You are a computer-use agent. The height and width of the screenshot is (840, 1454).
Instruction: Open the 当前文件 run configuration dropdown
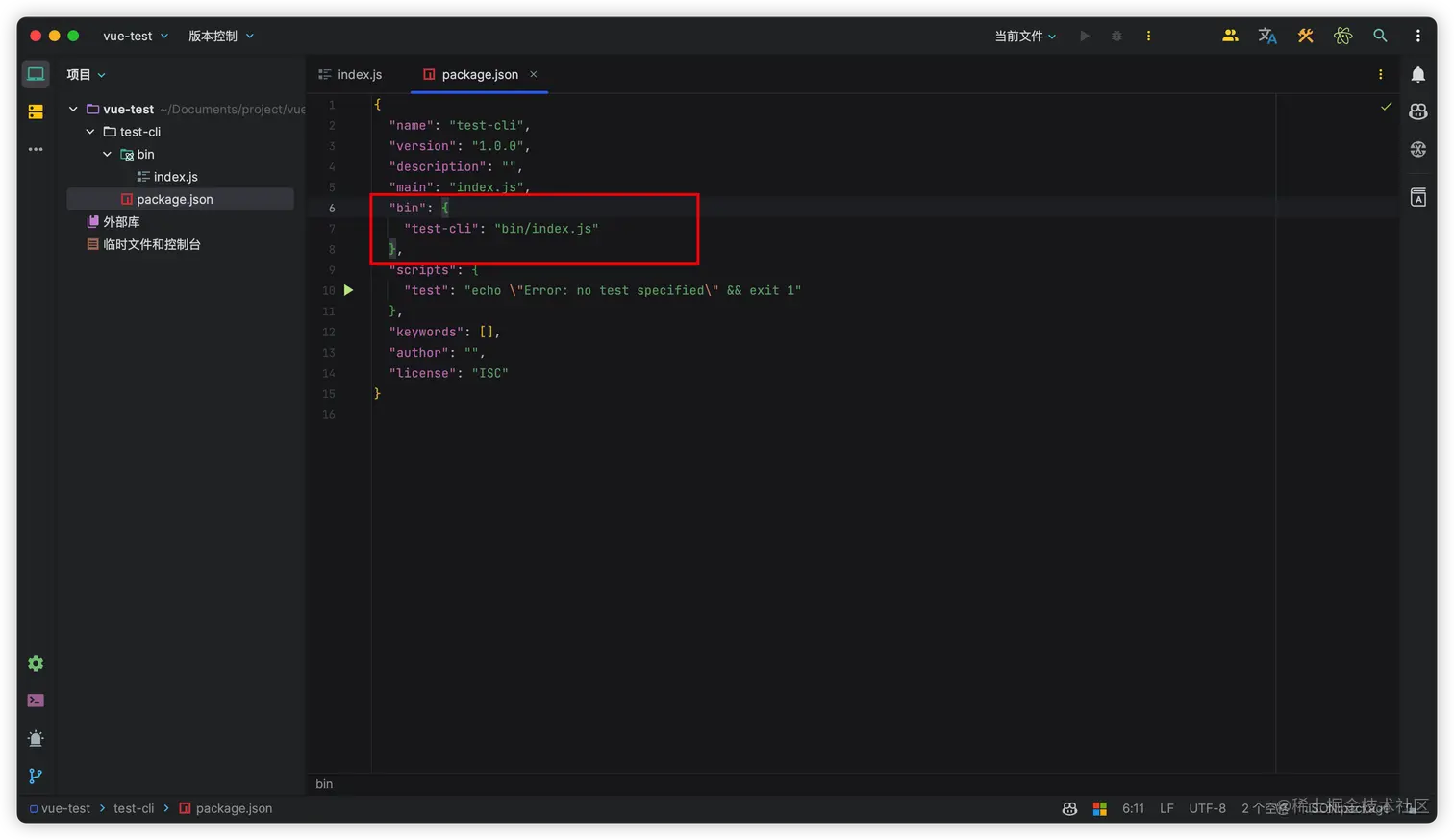tap(1025, 36)
